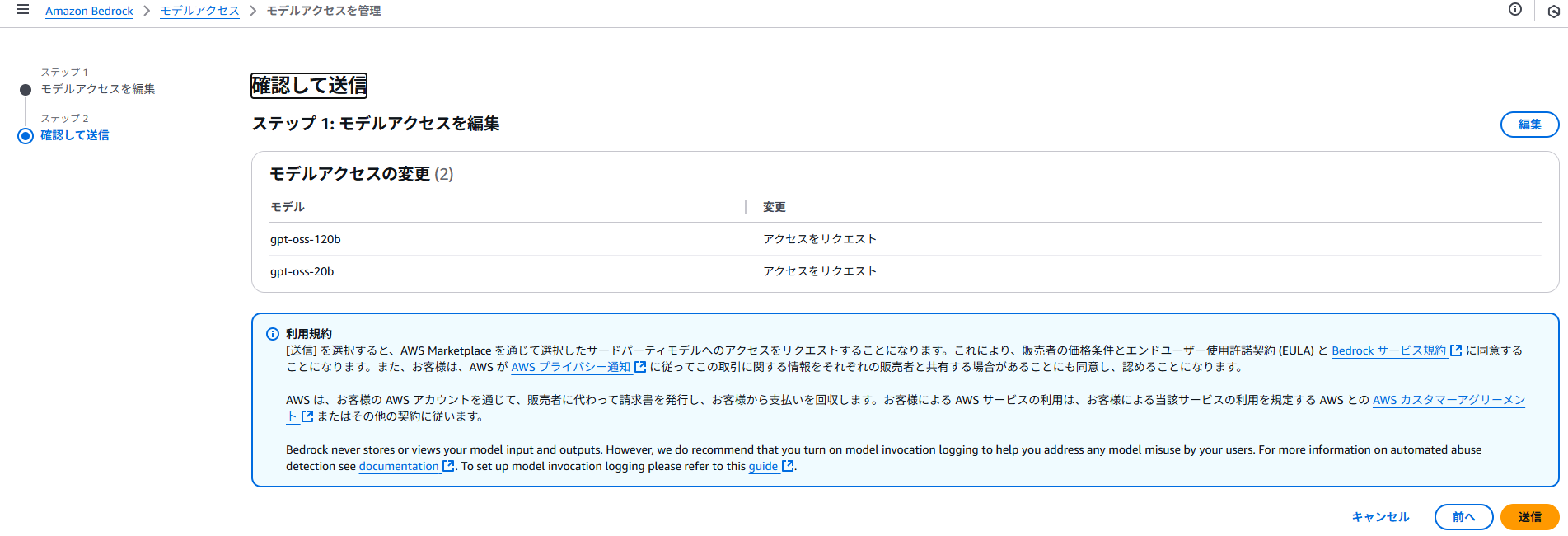Open the モデルアクセス breadcrumb link
The image size is (1568, 536).
[x=199, y=11]
